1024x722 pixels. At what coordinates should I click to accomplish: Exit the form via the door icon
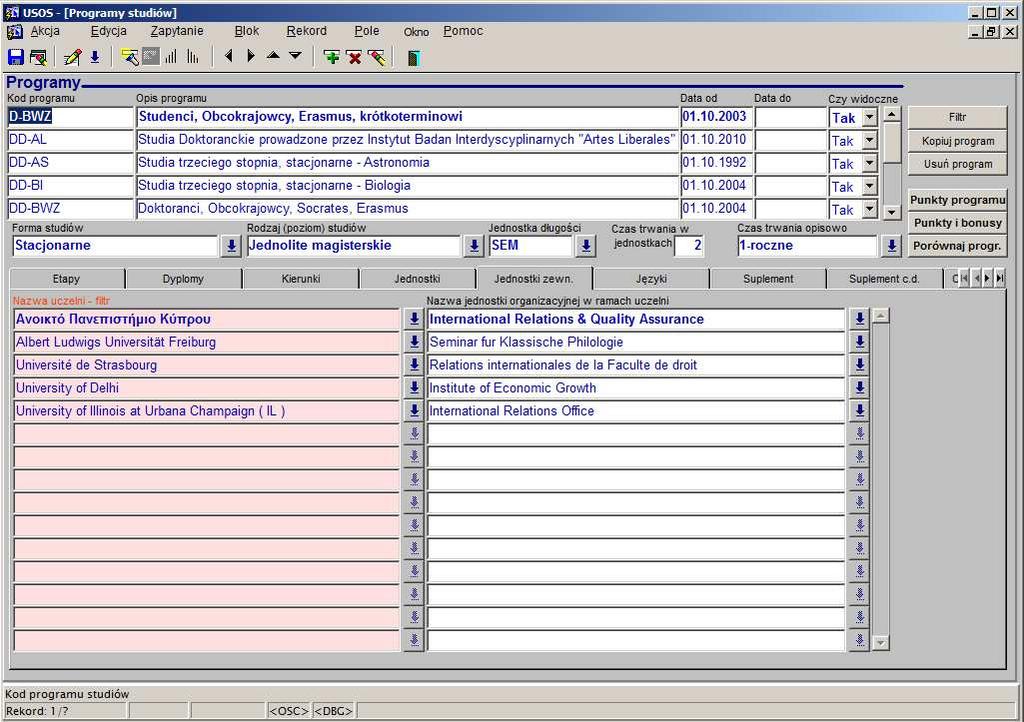click(413, 58)
